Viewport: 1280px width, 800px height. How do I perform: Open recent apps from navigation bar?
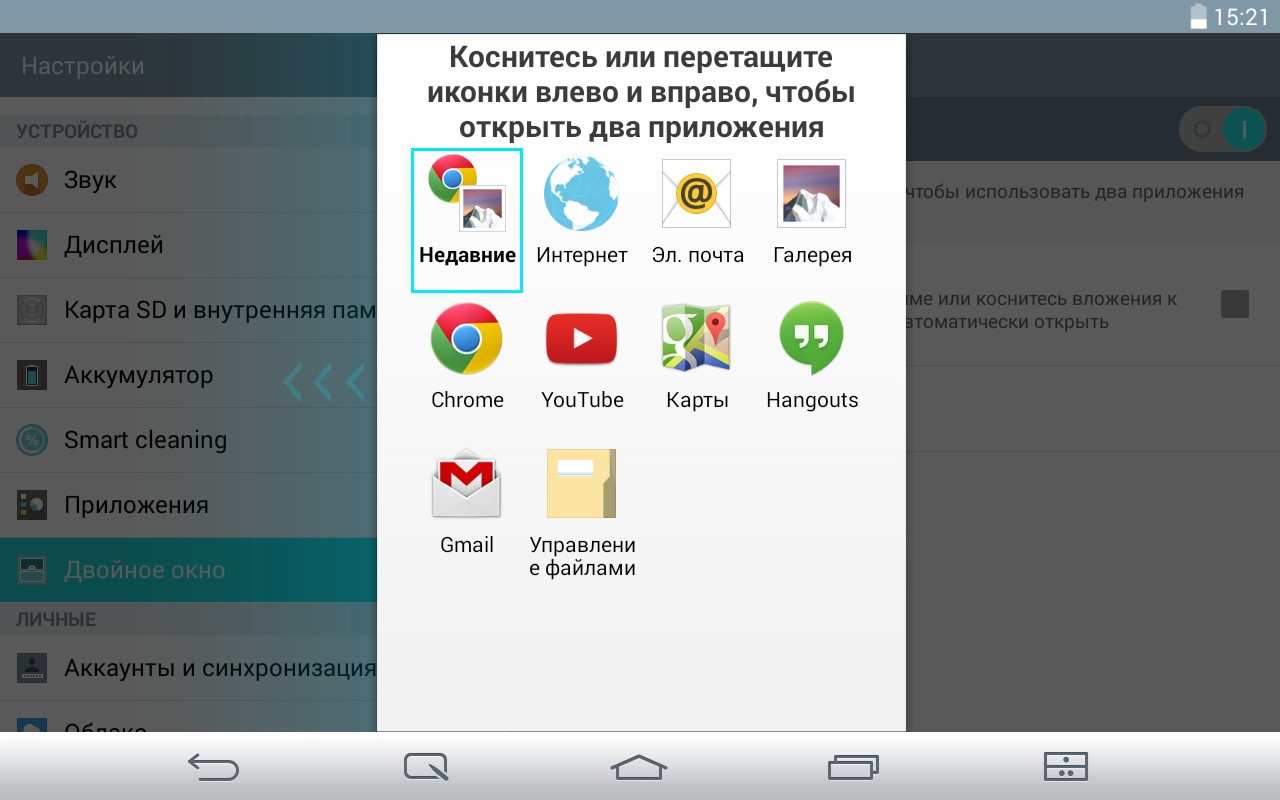point(853,767)
